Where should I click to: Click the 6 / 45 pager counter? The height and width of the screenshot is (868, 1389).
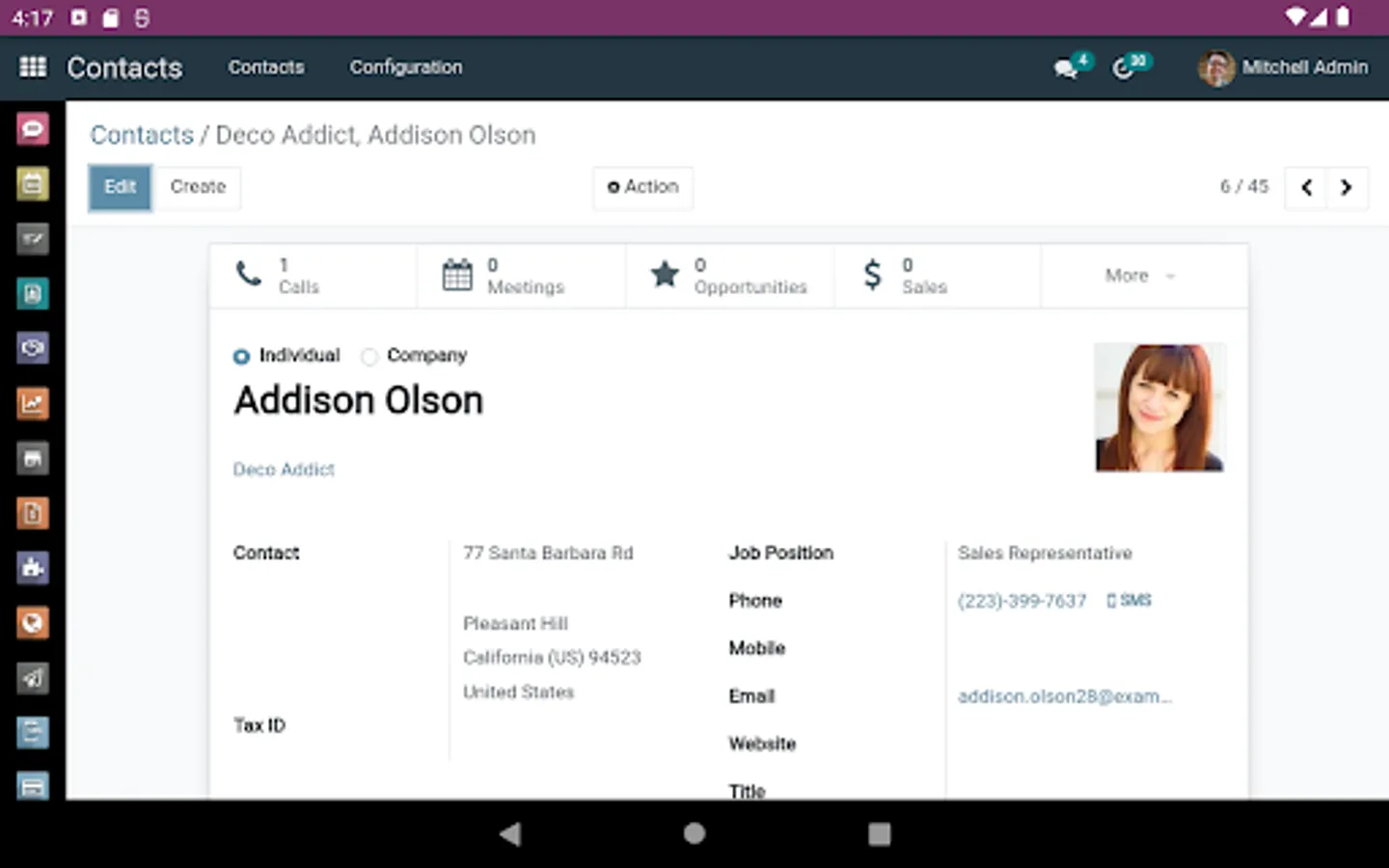[1244, 187]
